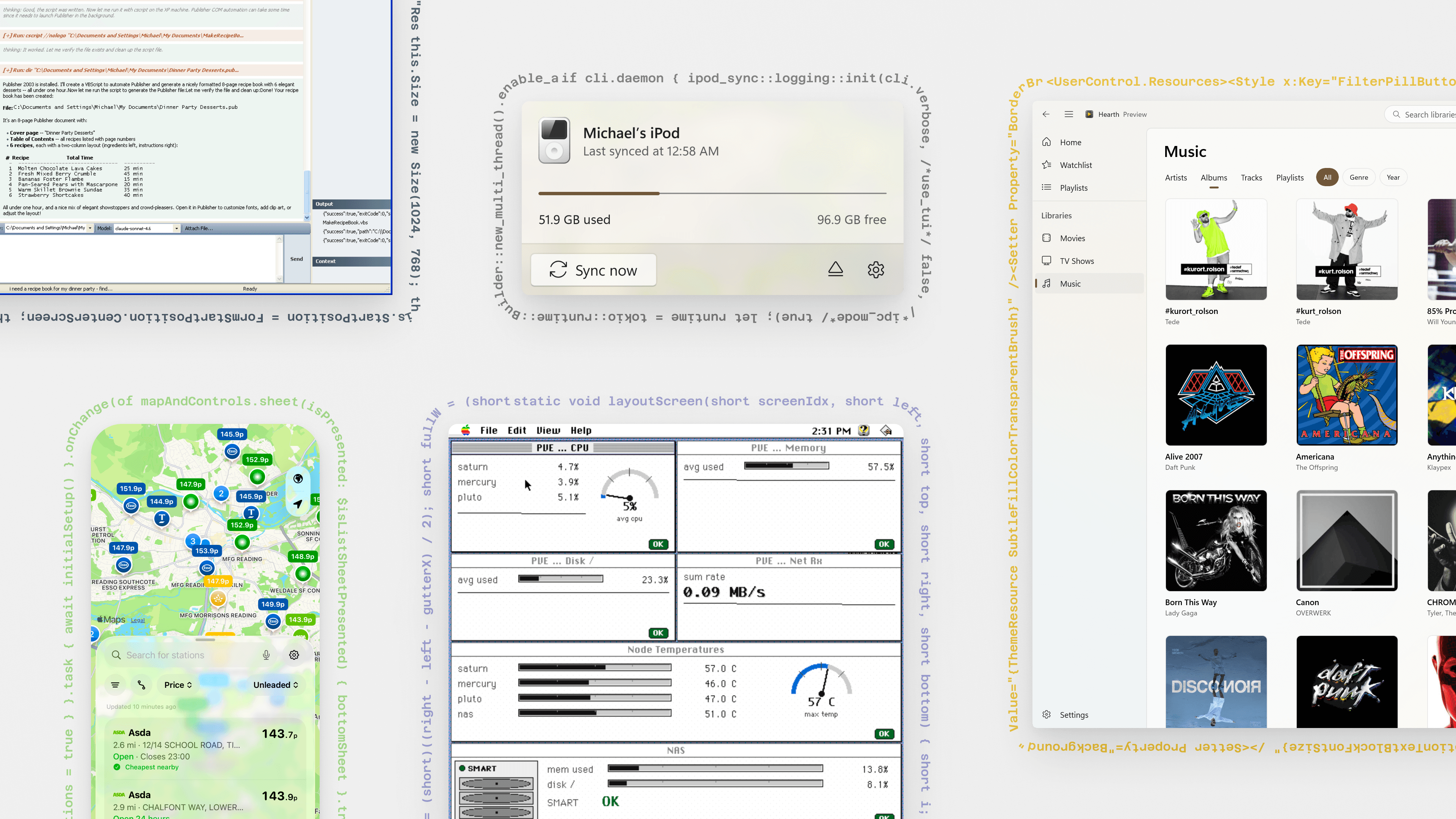Screen dimensions: 1456x819
Task: Open Settings at bottom of Hearth sidebar
Action: point(1089,714)
